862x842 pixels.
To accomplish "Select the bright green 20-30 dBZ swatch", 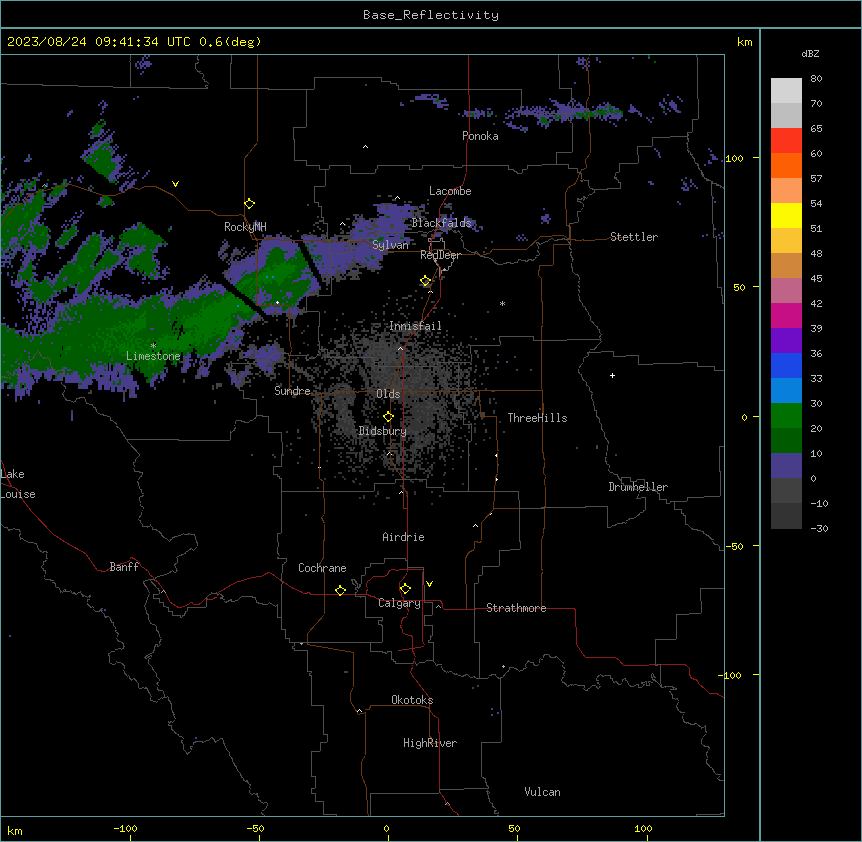I will tap(786, 416).
